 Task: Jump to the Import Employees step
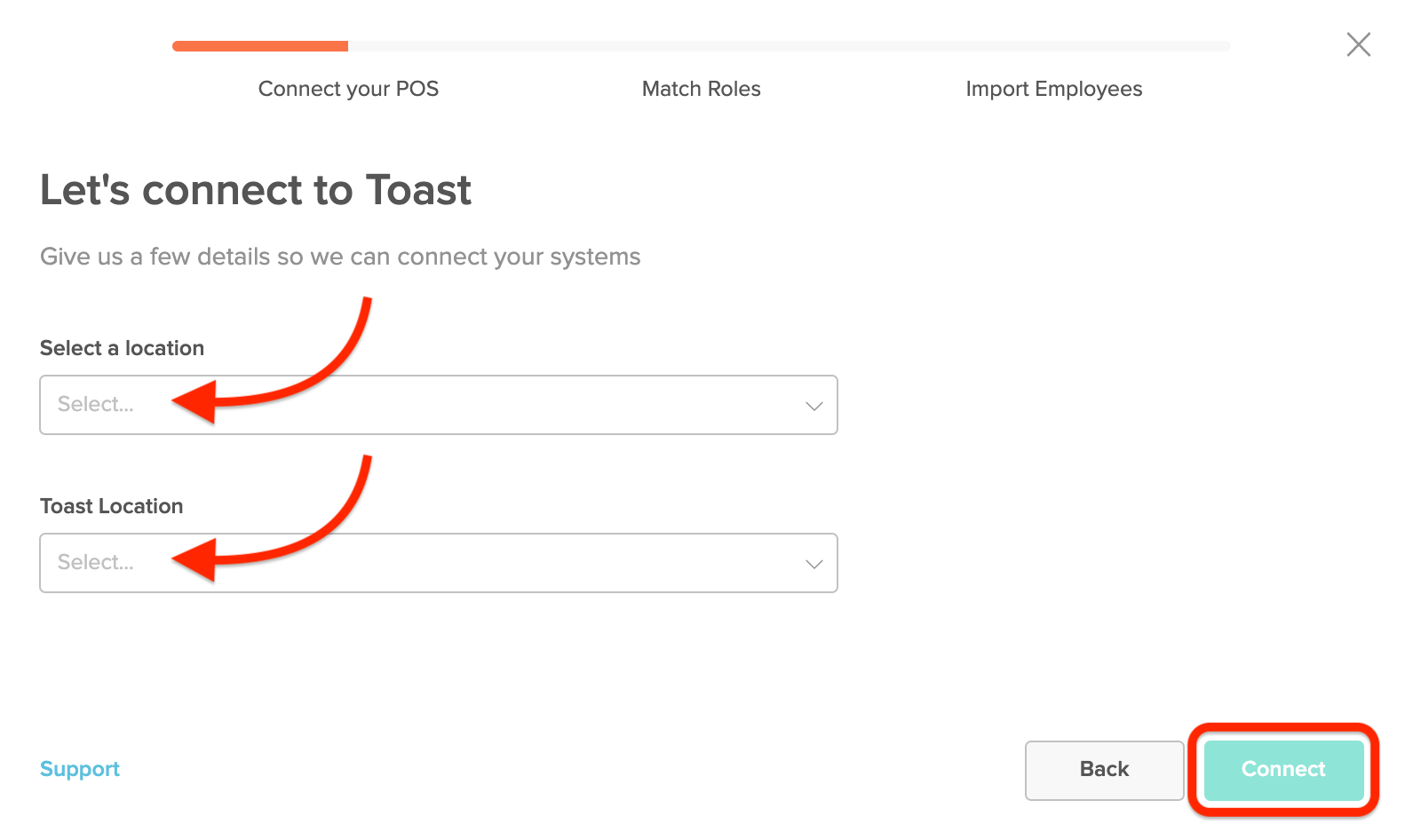[x=1054, y=89]
